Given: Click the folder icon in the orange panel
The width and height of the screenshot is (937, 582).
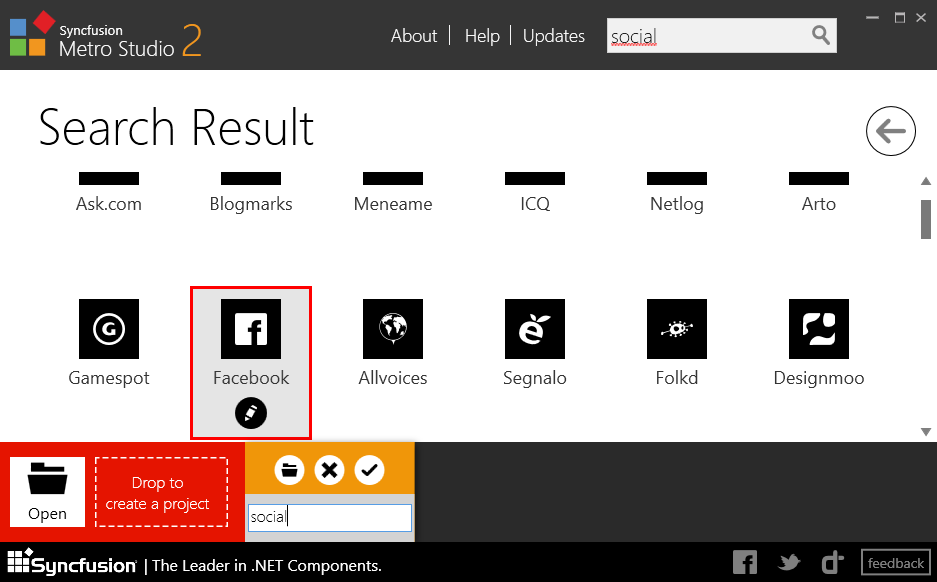Looking at the screenshot, I should [x=290, y=470].
